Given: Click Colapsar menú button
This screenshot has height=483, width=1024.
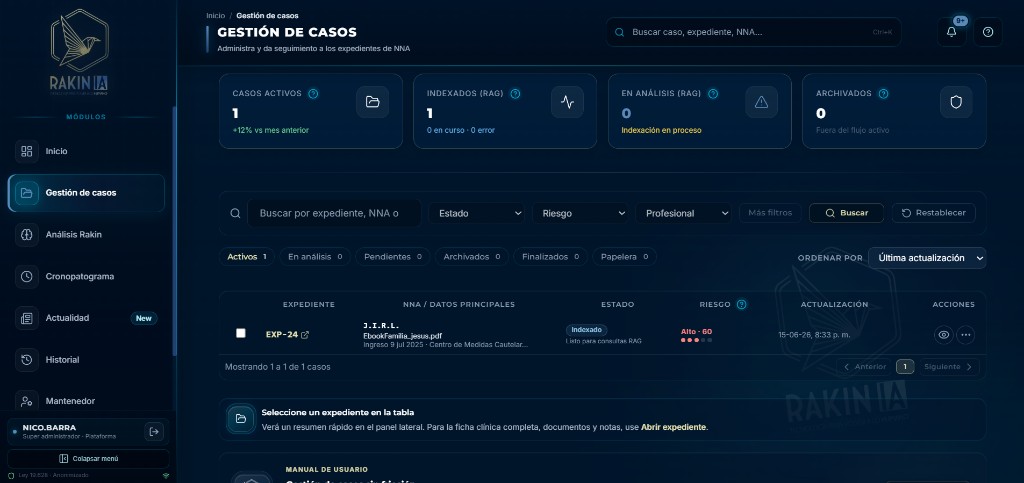Looking at the screenshot, I should click(88, 458).
